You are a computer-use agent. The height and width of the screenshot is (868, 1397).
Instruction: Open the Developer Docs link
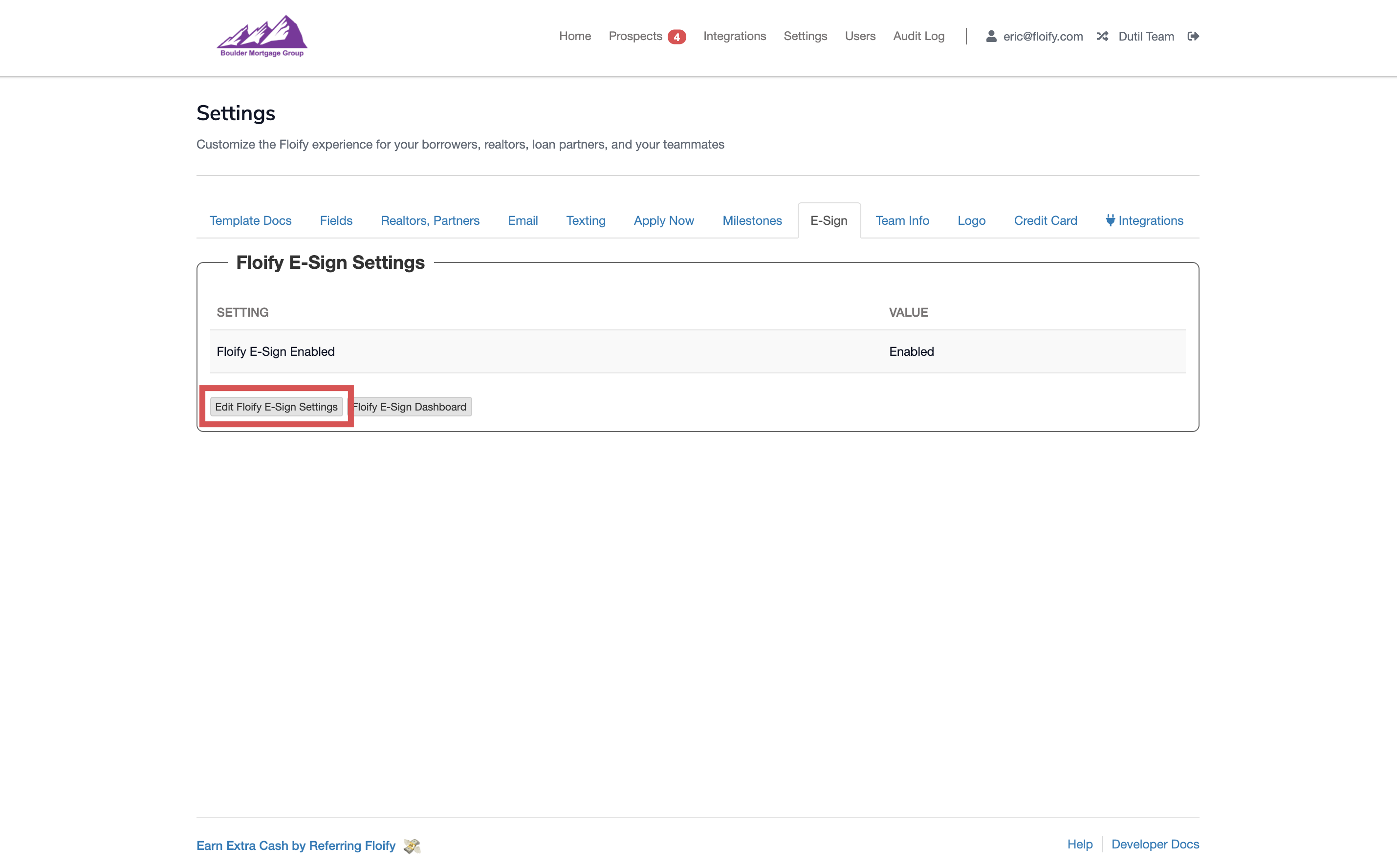[x=1155, y=844]
